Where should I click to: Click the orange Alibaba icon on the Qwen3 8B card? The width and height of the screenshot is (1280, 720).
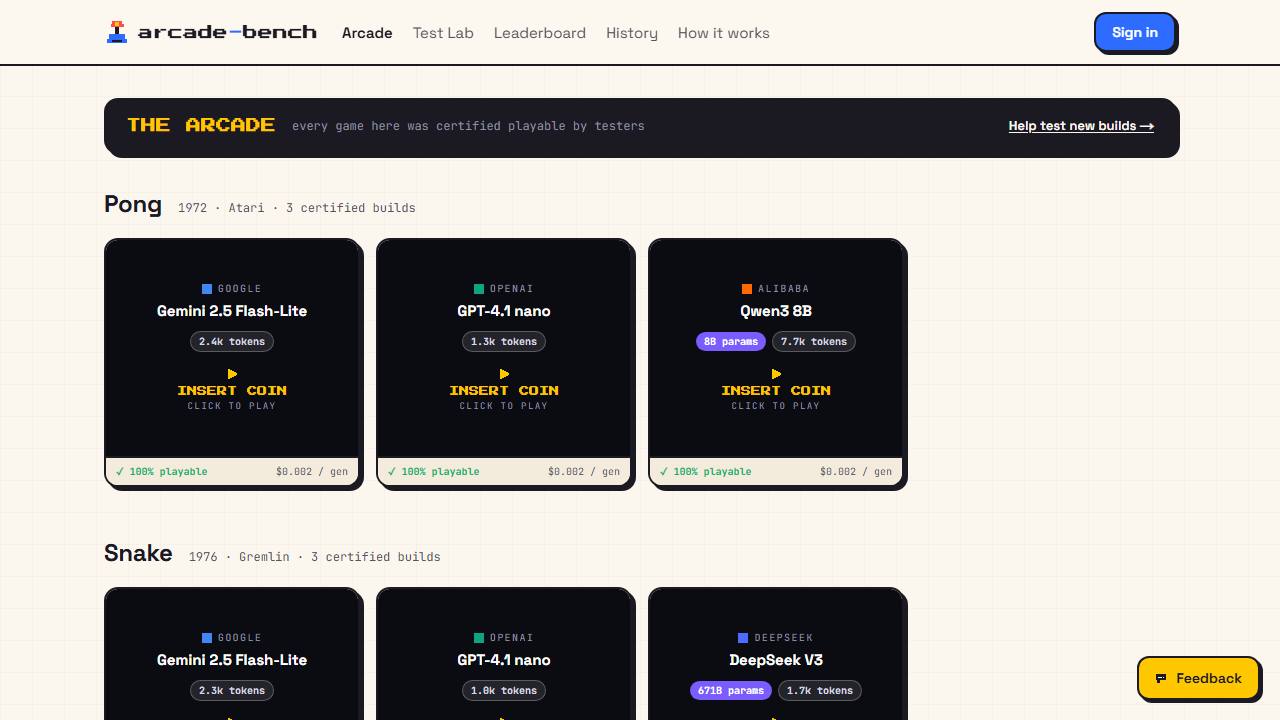747,289
